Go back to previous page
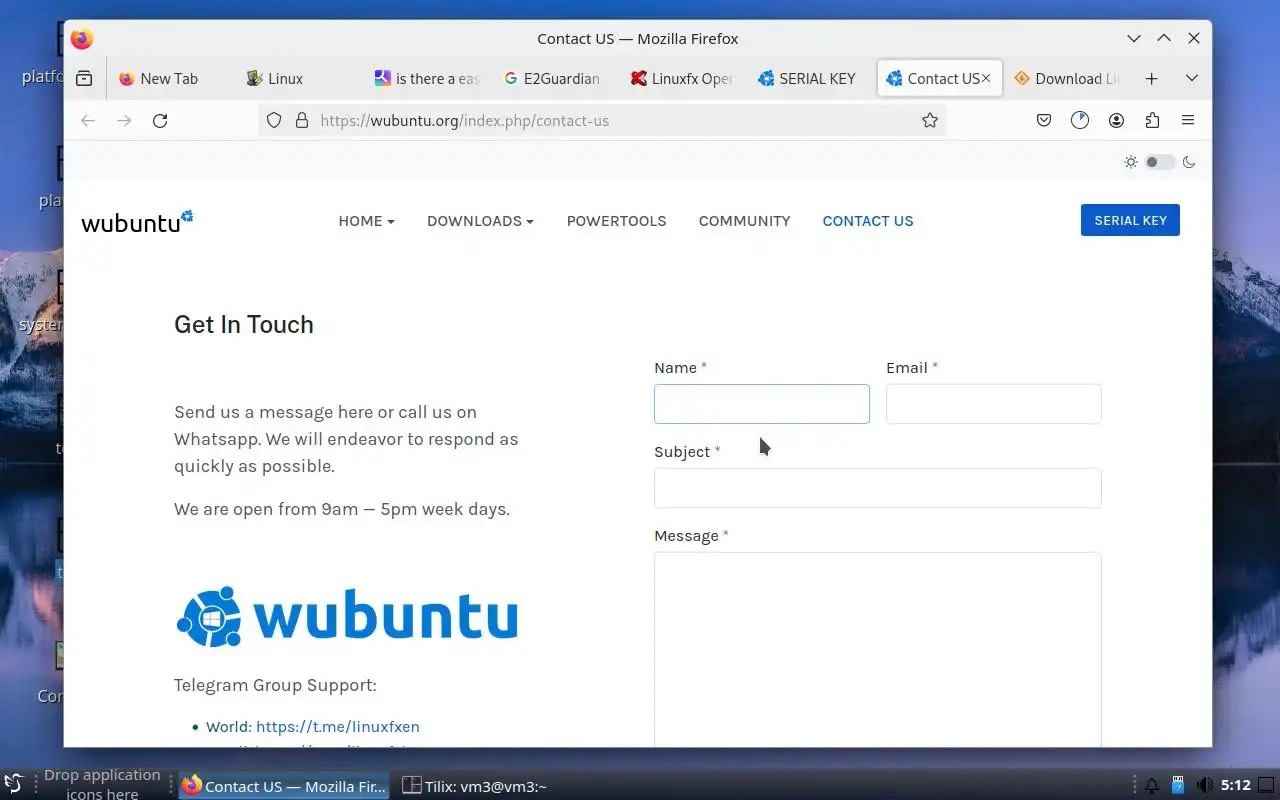Image resolution: width=1280 pixels, height=800 pixels. pos(88,120)
